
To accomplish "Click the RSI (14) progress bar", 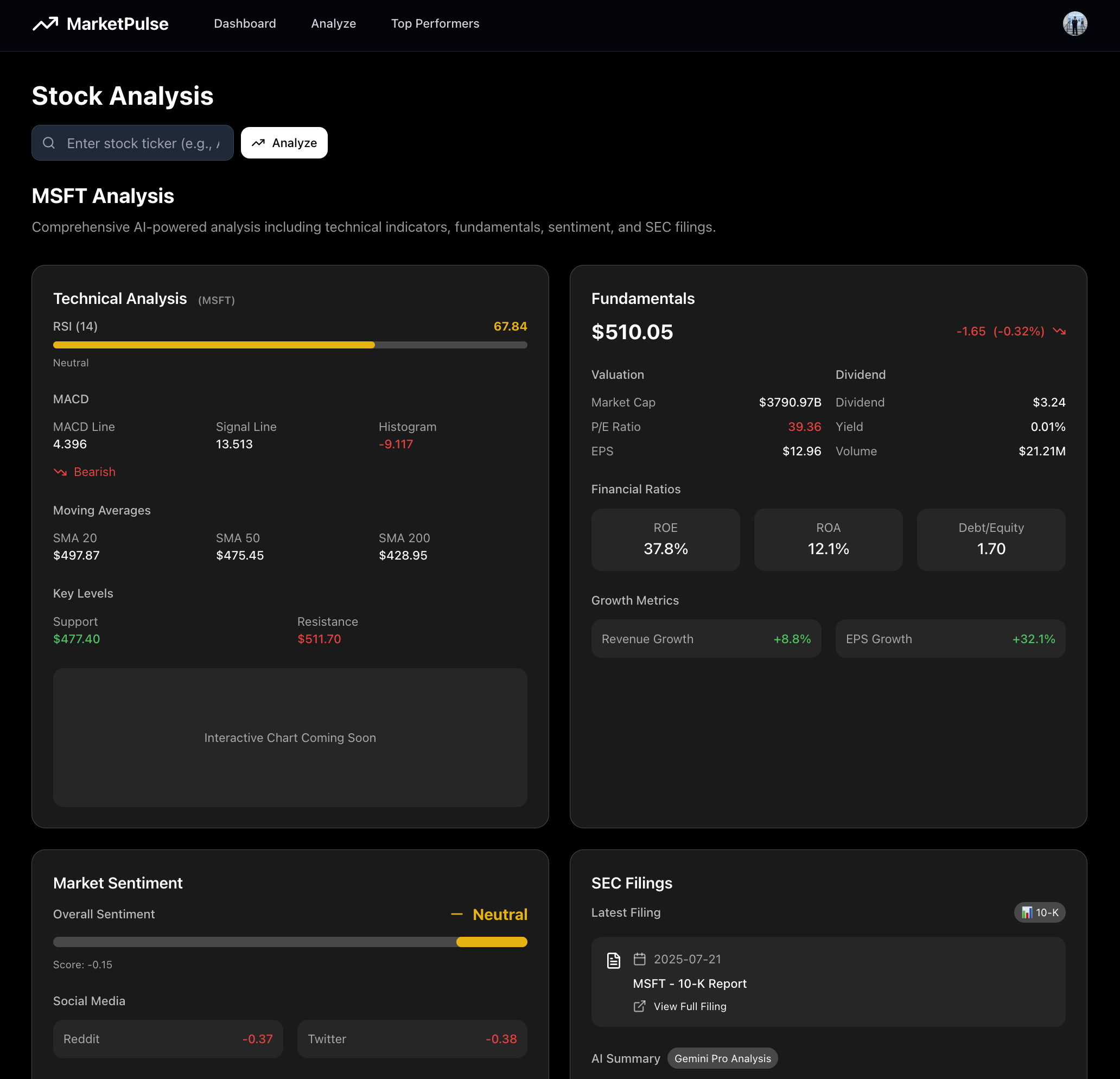I will click(x=290, y=345).
